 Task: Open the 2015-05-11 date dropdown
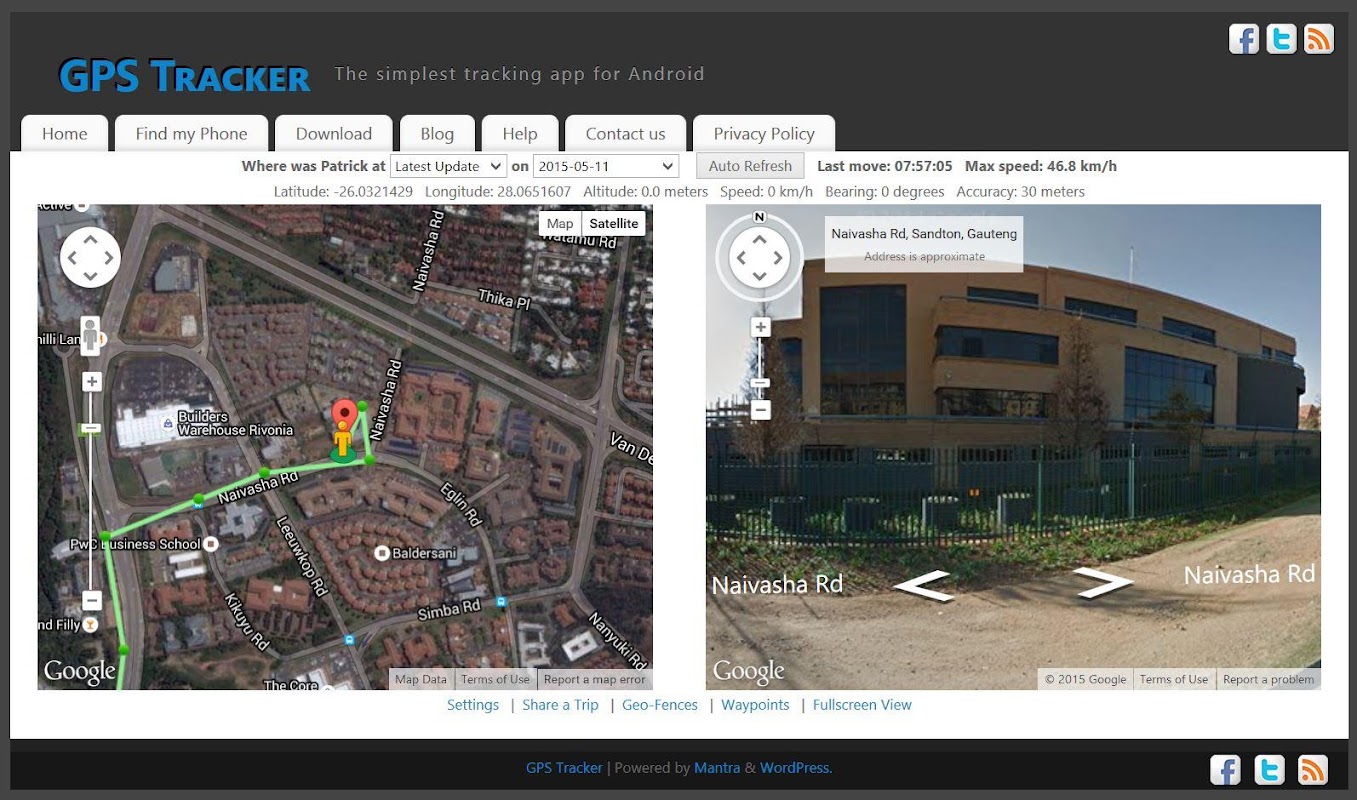coord(606,166)
